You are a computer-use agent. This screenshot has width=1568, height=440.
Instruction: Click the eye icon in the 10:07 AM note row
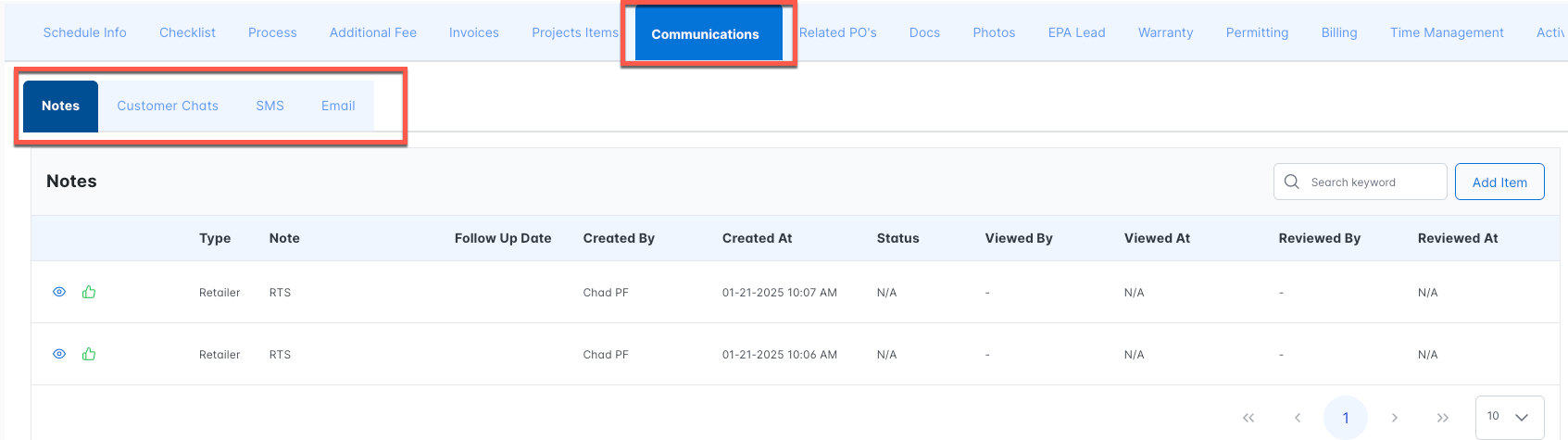click(x=59, y=292)
